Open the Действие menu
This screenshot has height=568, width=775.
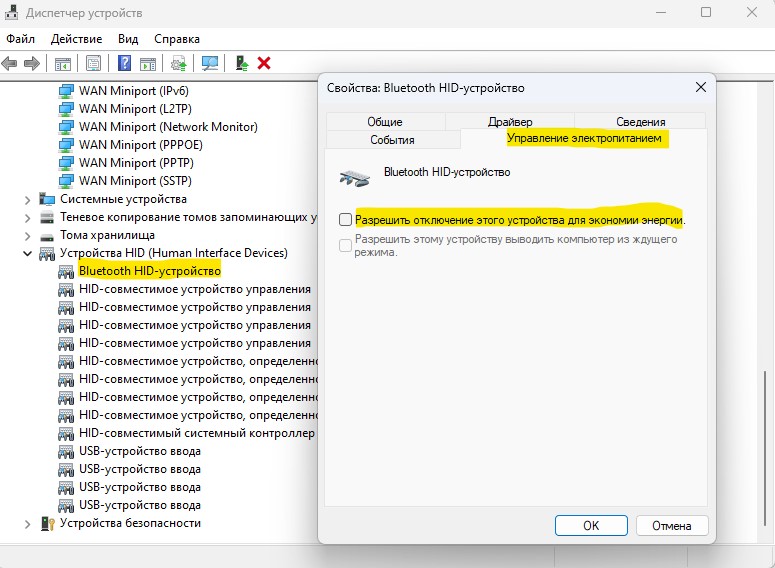tap(76, 39)
